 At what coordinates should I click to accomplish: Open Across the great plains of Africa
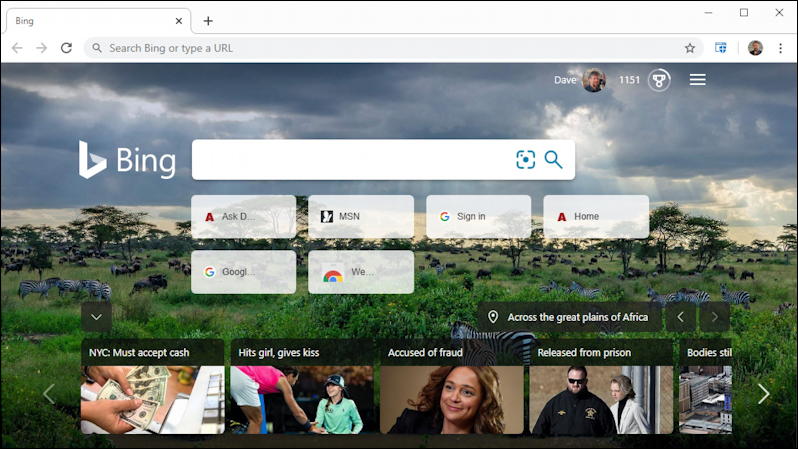(578, 317)
